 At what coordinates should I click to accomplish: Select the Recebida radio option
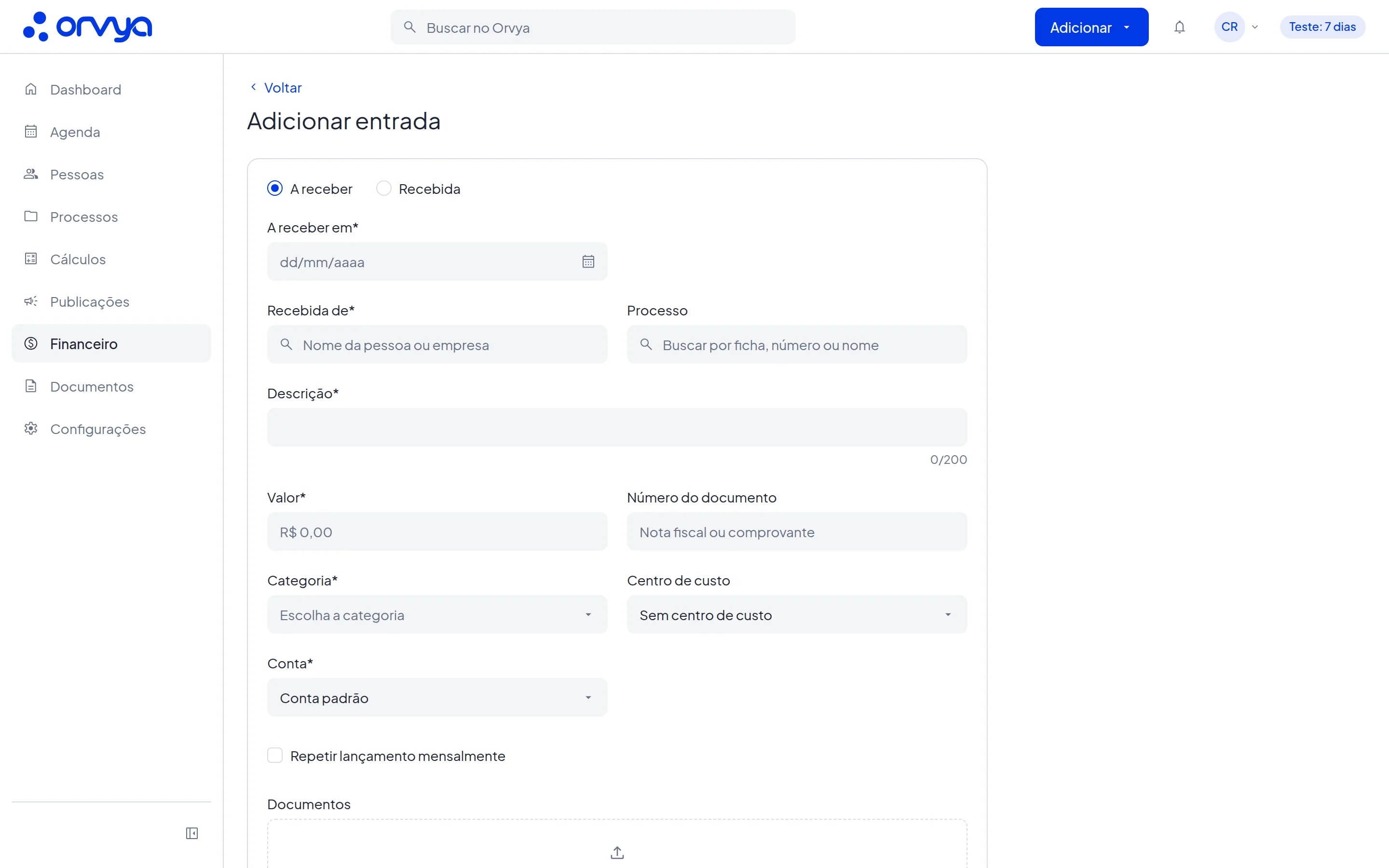(x=383, y=188)
